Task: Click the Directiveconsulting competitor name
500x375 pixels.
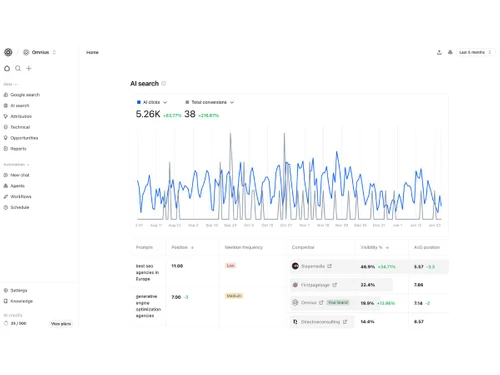Action: 320,322
